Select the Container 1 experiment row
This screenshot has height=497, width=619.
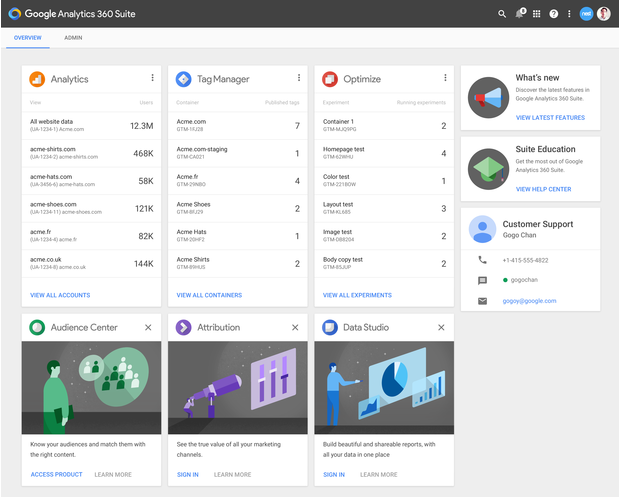(x=384, y=126)
